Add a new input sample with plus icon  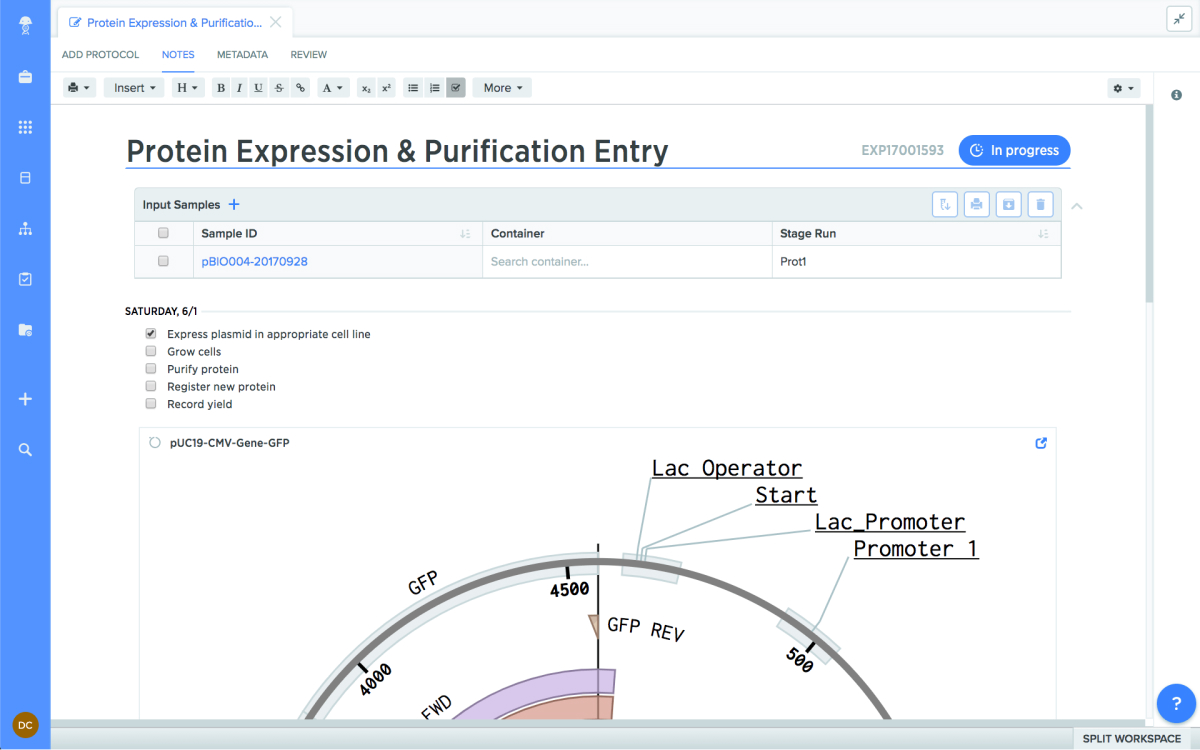[x=234, y=205]
